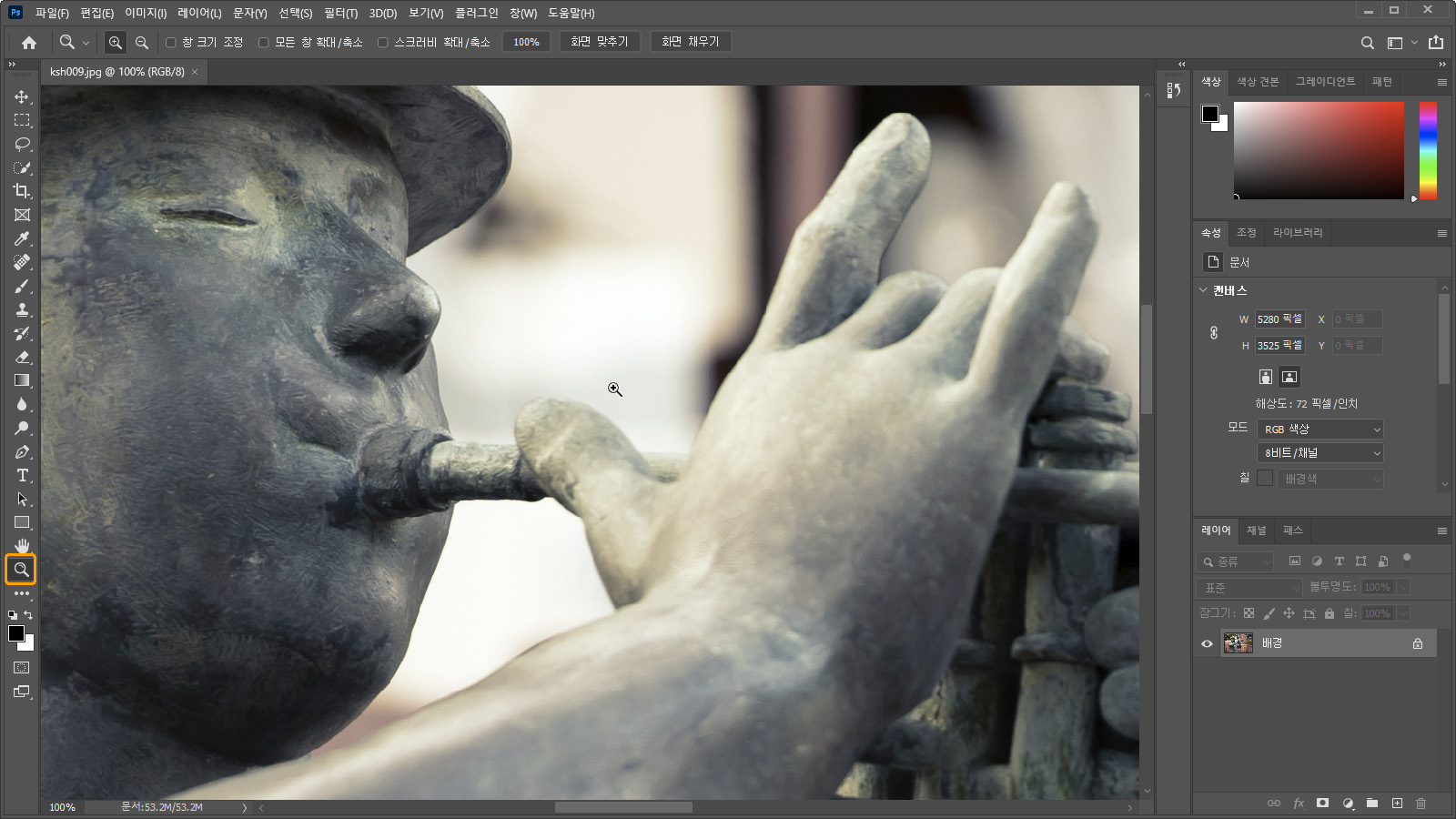Open the 필터(T) menu
This screenshot has height=819, width=1456.
[x=341, y=13]
